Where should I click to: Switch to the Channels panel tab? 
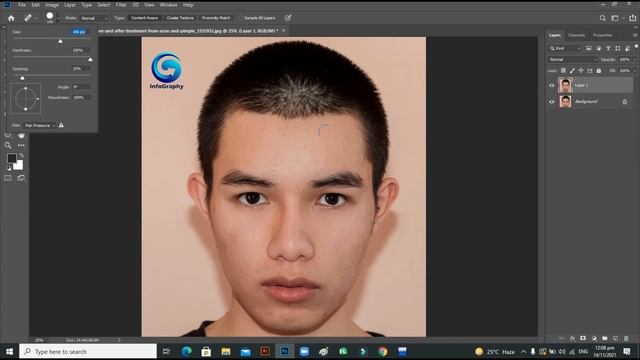pos(576,35)
